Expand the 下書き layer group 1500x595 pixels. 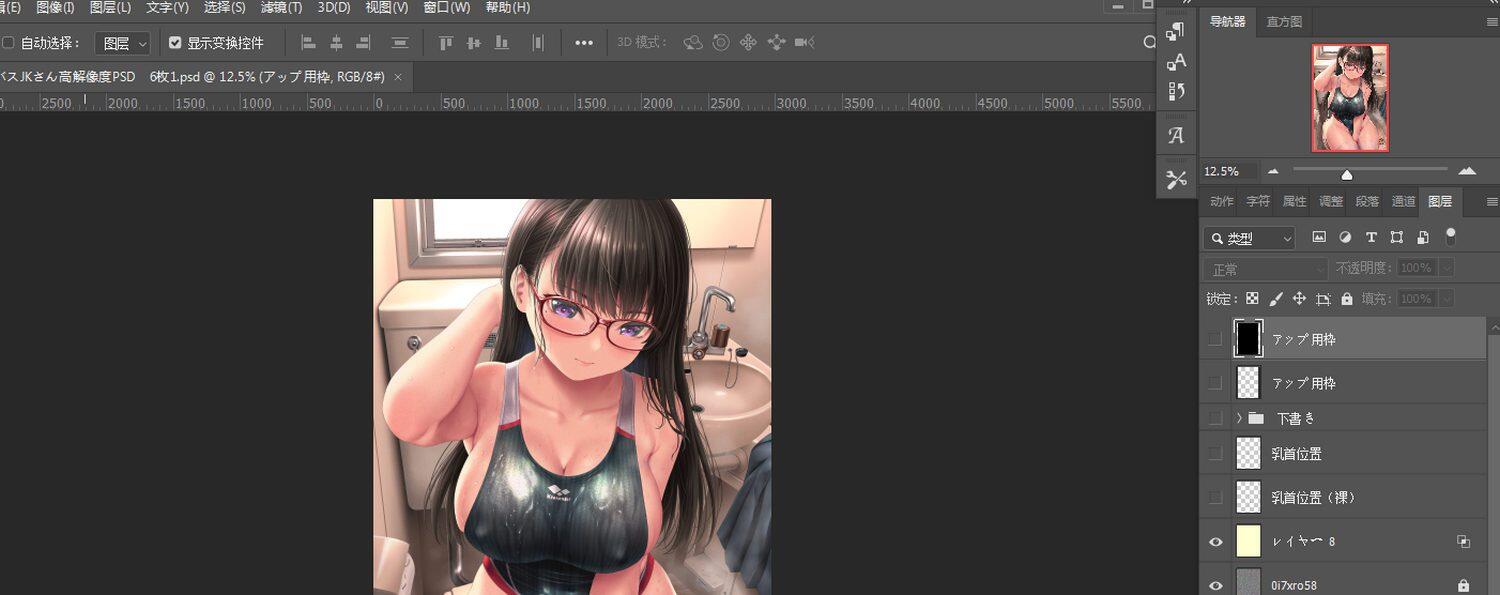tap(1239, 418)
